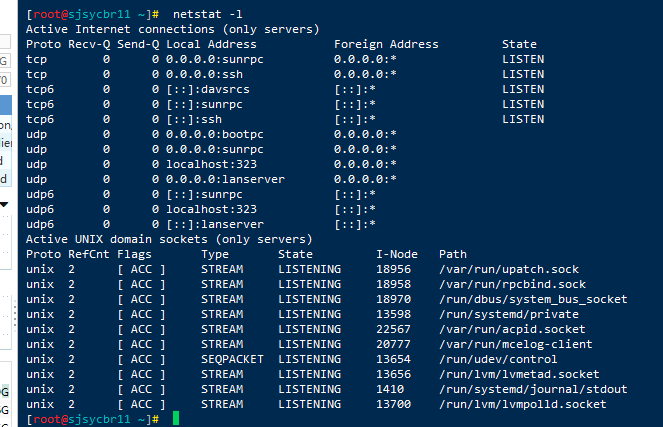Select the line "Active UNIX domain sockets (only servers)"

[169, 239]
